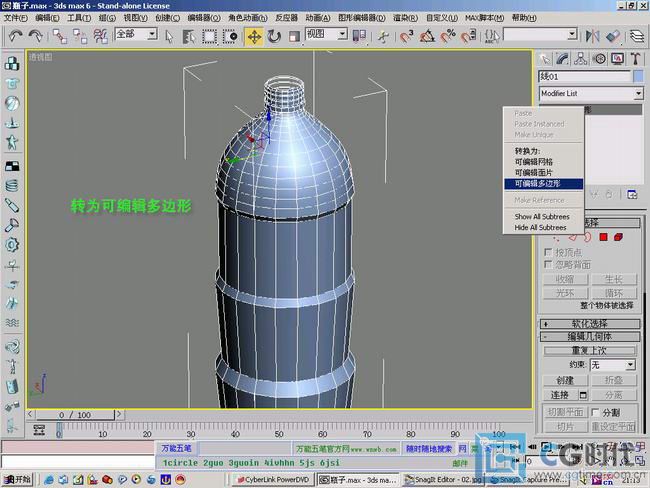650x488 pixels.
Task: Click the Undo arrow icon
Action: 16,36
